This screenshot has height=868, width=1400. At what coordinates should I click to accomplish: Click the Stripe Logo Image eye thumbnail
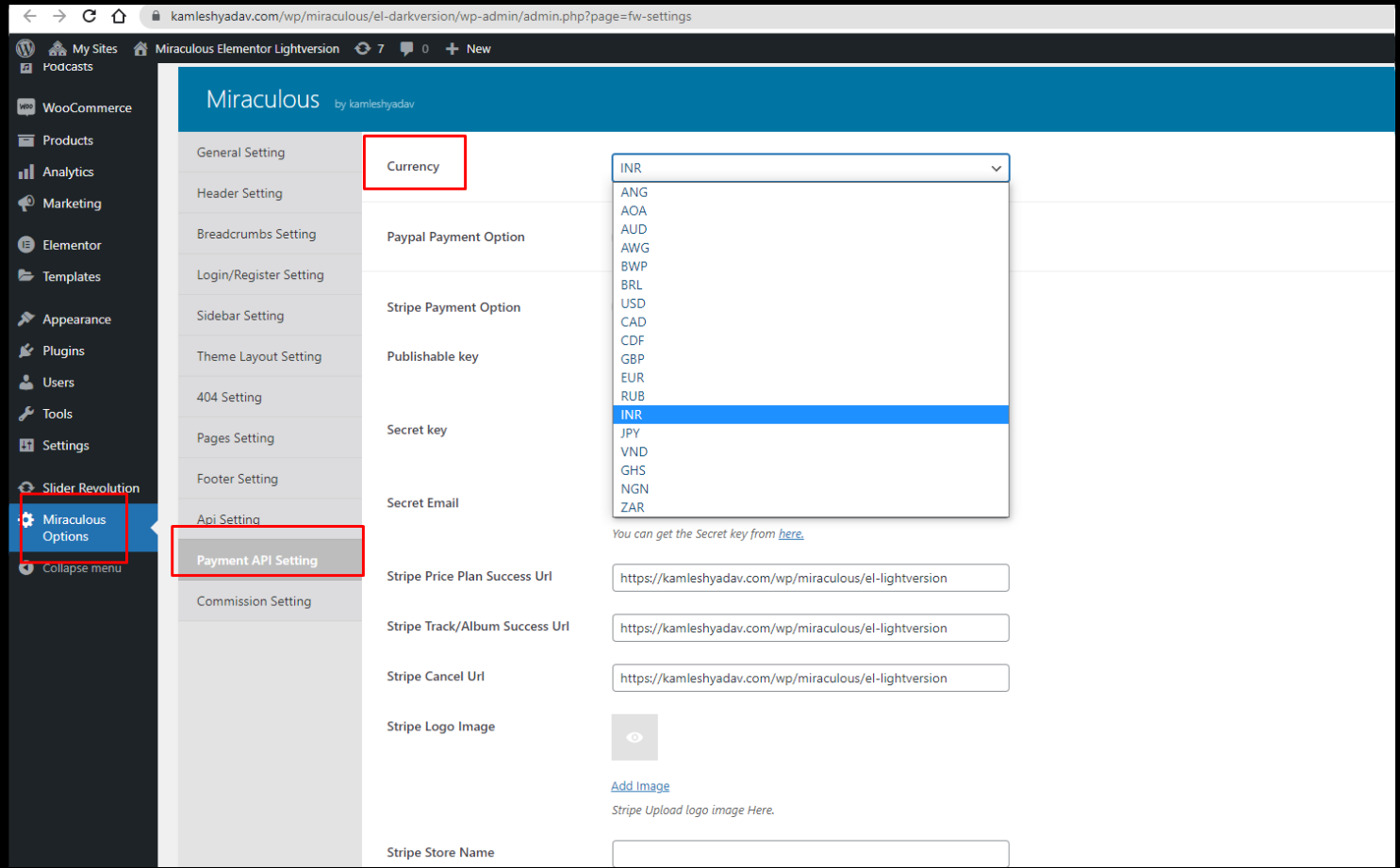tap(634, 737)
